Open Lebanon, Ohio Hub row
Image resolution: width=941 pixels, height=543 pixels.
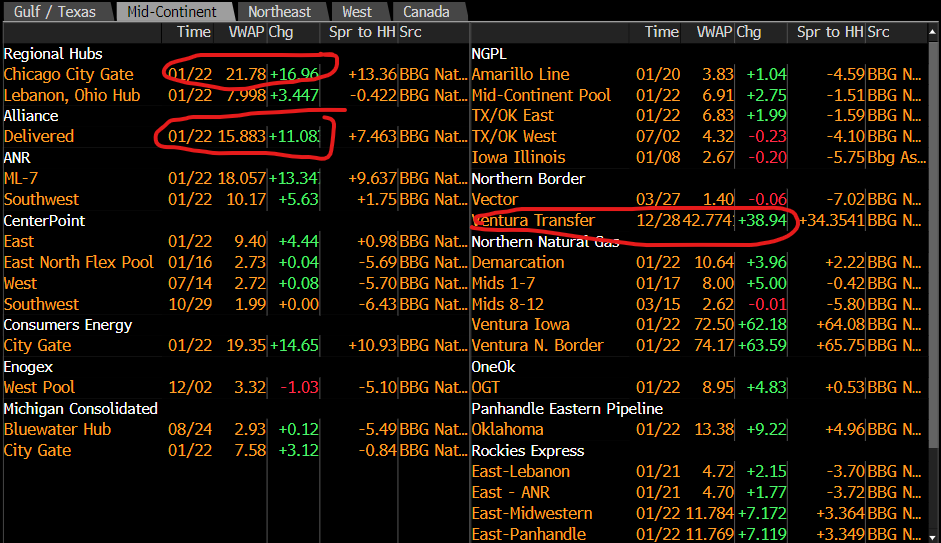point(235,95)
